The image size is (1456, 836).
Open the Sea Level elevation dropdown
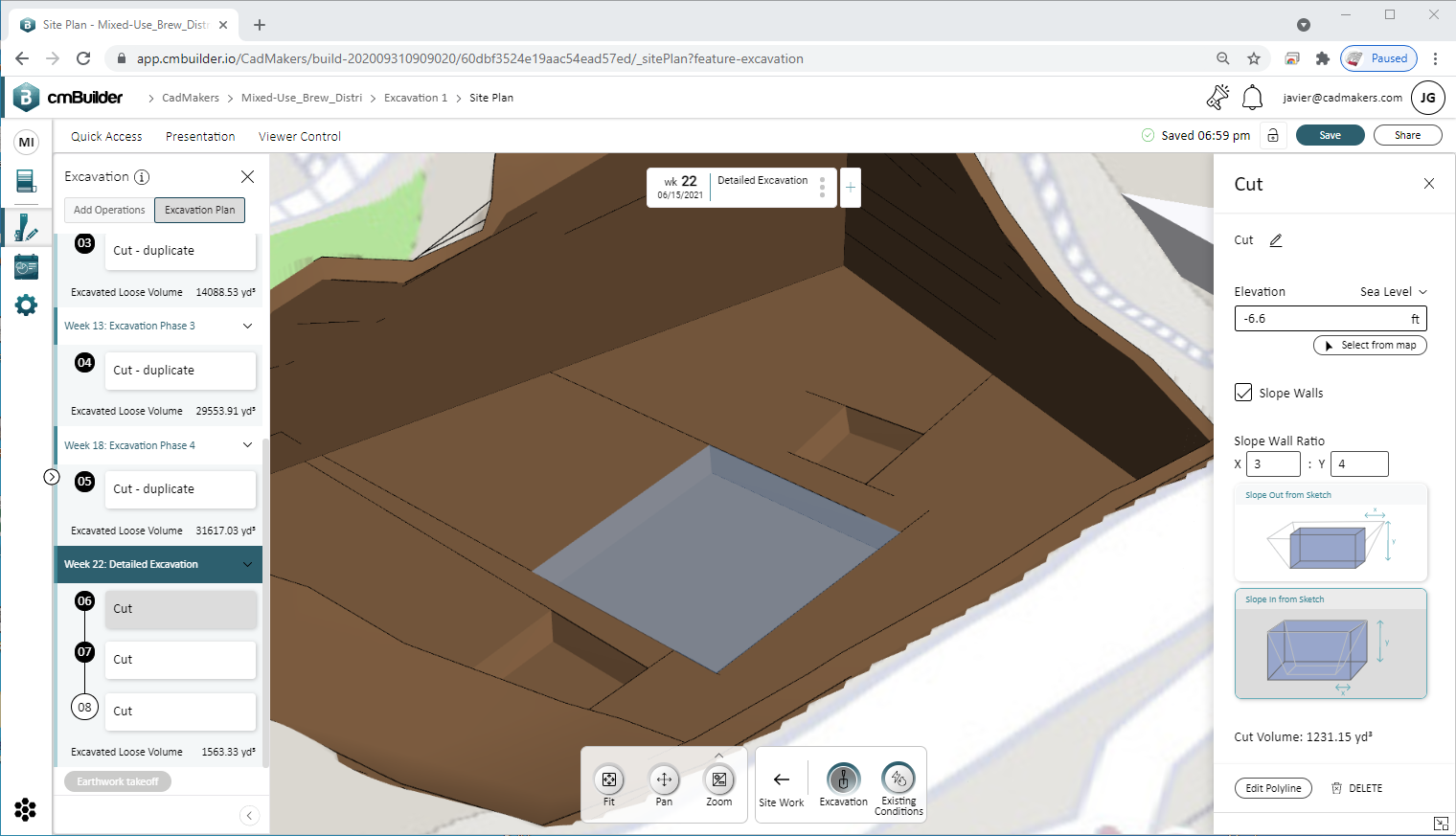click(1394, 292)
